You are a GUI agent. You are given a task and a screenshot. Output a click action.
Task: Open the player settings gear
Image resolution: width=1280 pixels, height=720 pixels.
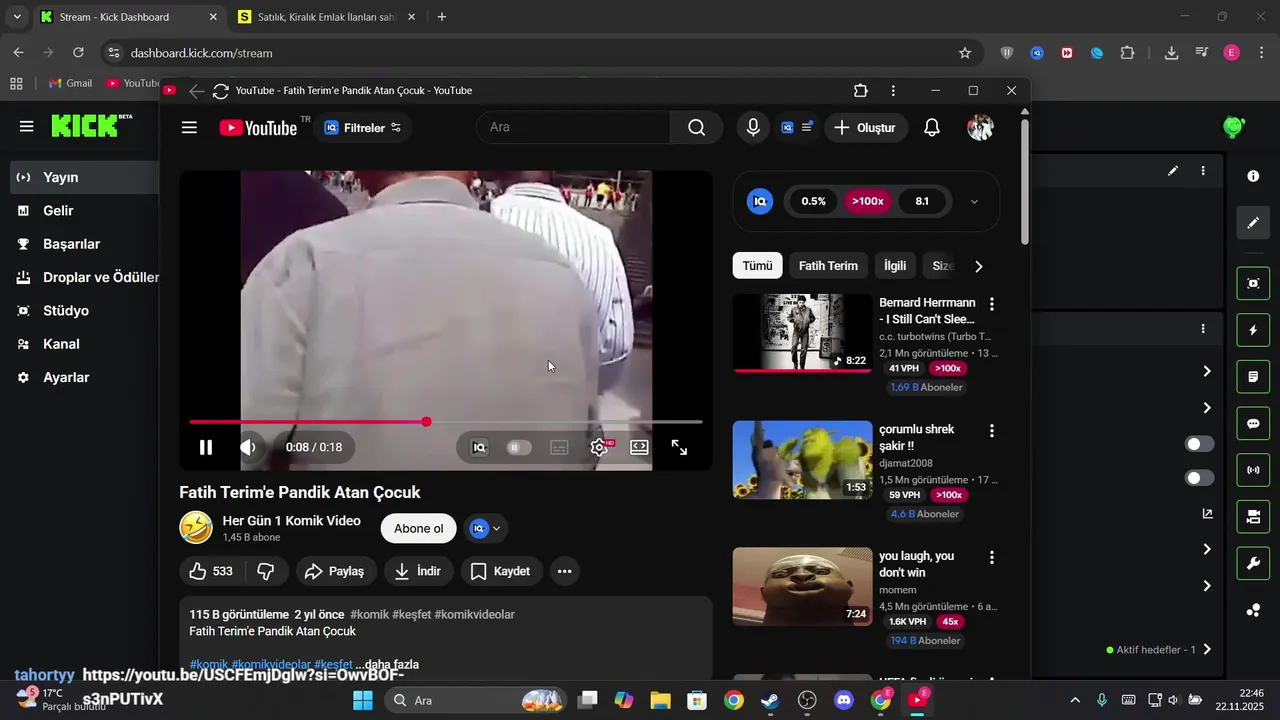click(599, 447)
